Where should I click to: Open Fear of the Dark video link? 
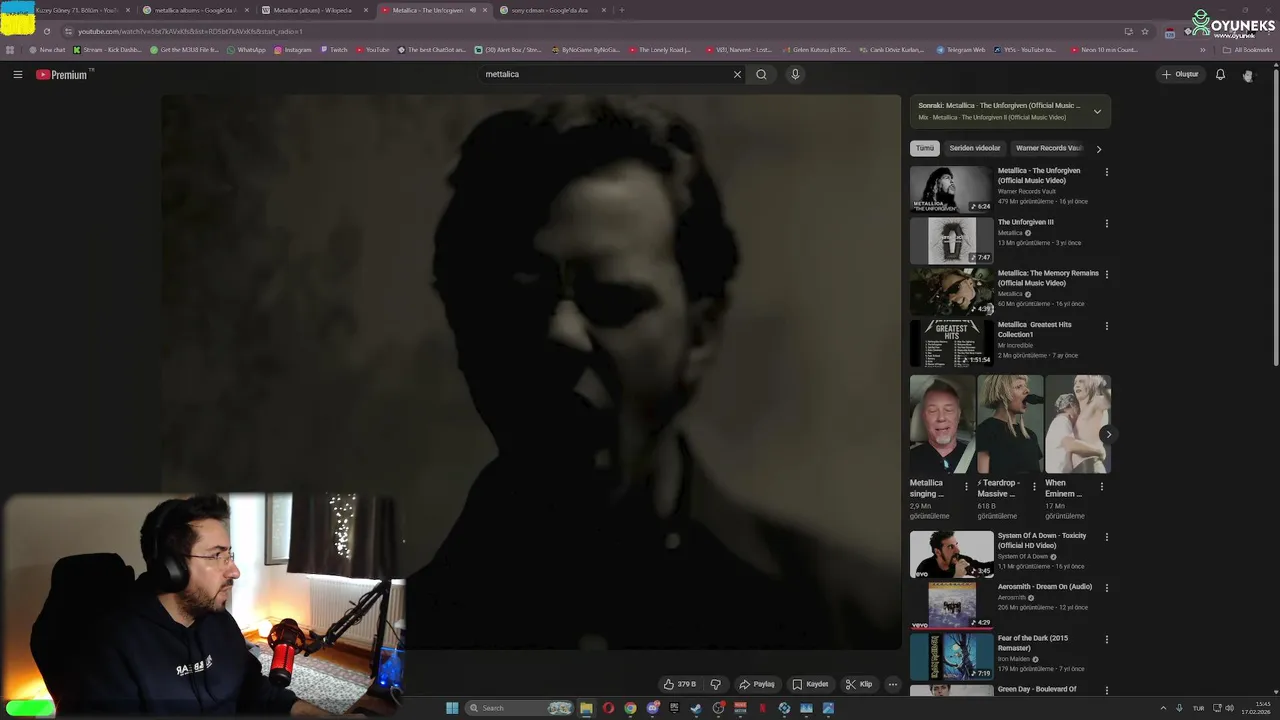click(x=1033, y=643)
